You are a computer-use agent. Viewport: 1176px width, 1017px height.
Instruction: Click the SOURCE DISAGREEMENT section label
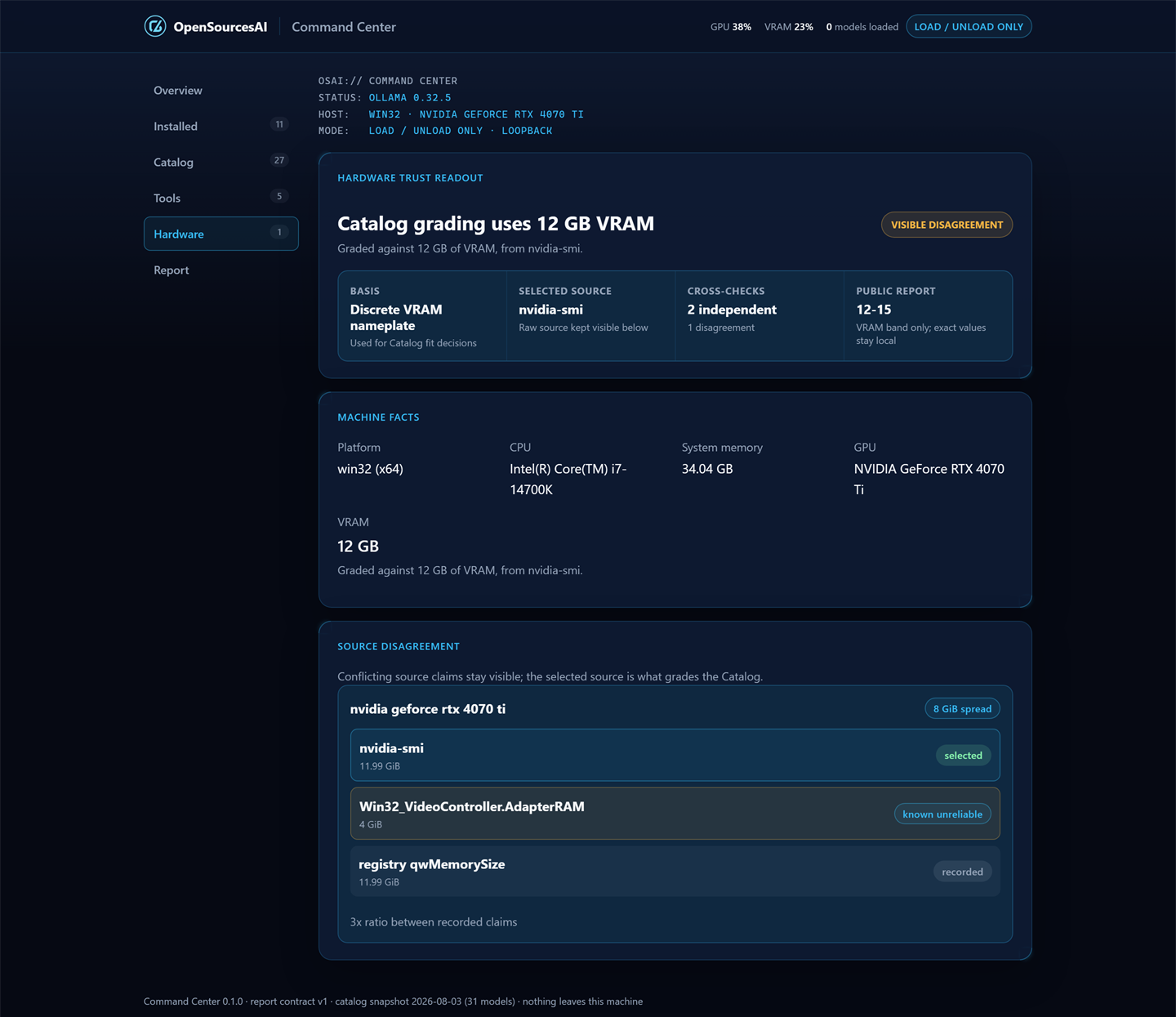tap(399, 646)
